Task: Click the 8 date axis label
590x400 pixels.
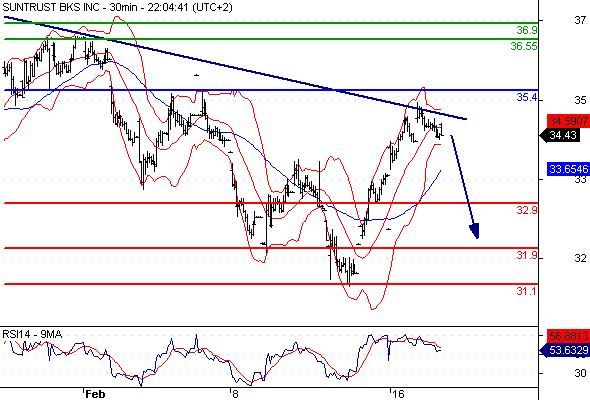Action: (235, 394)
